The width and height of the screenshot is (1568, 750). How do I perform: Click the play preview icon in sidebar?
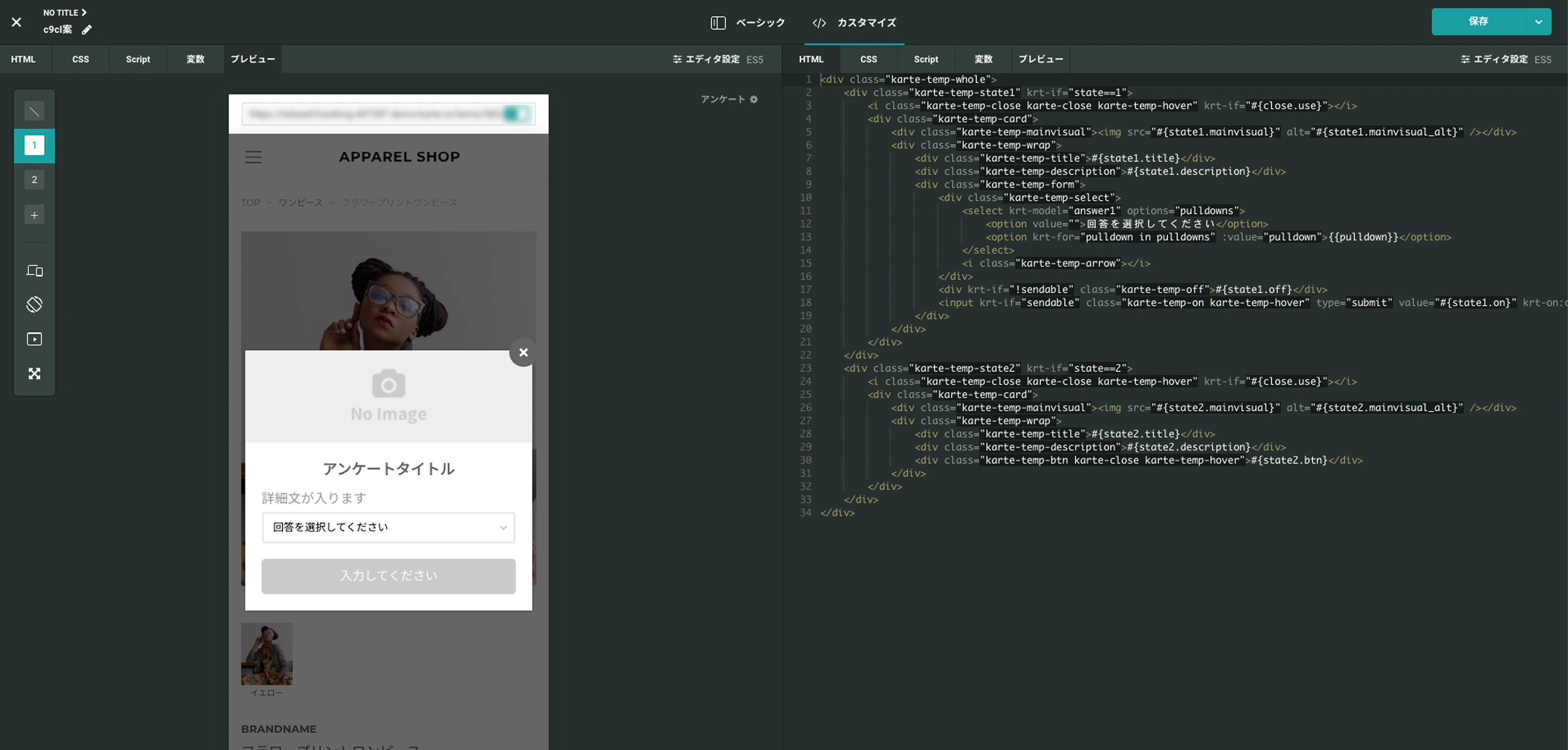point(34,339)
